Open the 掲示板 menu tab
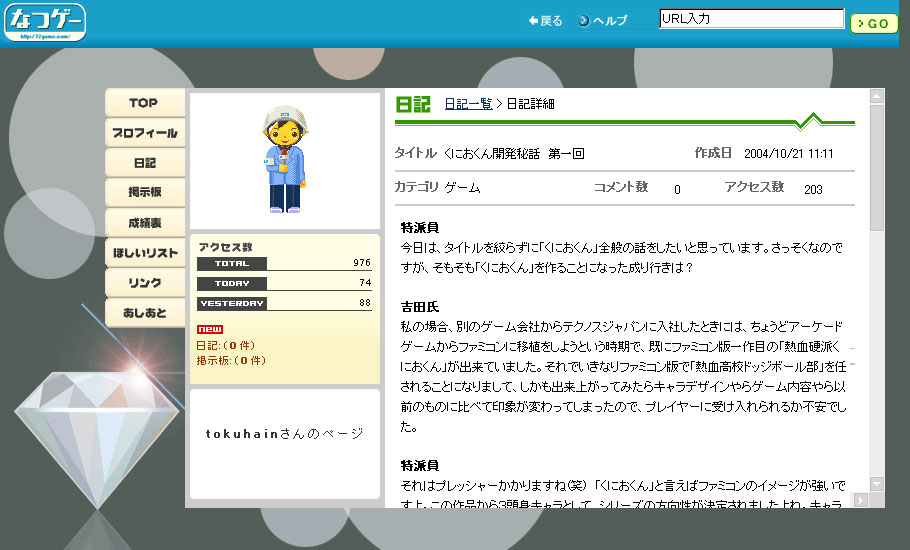 pyautogui.click(x=145, y=193)
